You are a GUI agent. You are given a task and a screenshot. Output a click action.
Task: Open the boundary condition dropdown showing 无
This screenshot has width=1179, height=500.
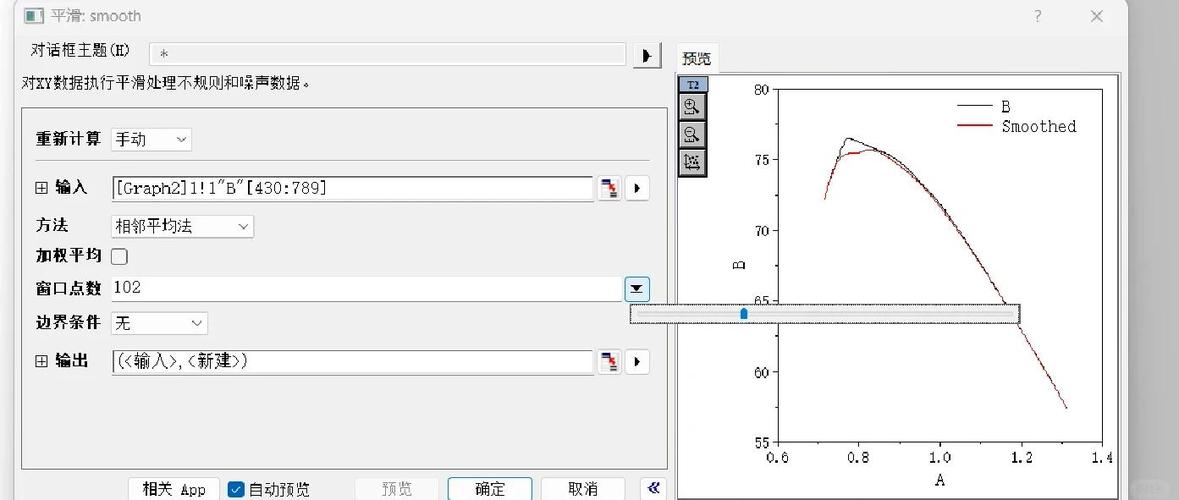(x=159, y=323)
